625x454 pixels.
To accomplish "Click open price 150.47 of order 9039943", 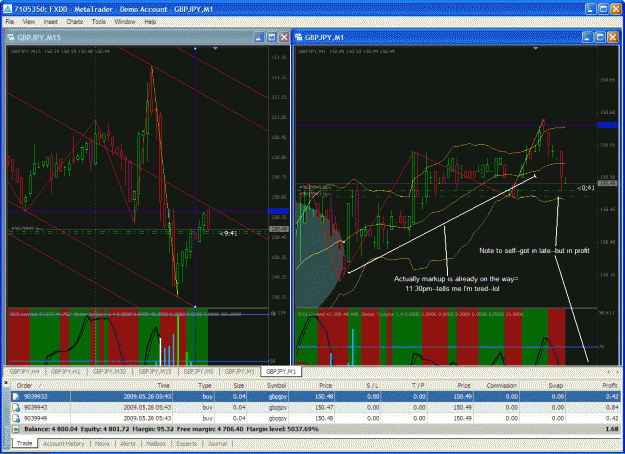I will pos(324,407).
